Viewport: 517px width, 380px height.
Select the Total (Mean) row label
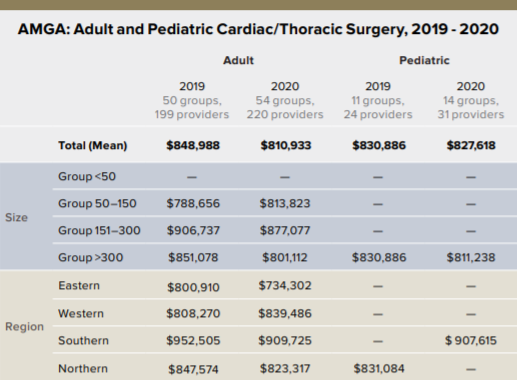click(x=93, y=145)
